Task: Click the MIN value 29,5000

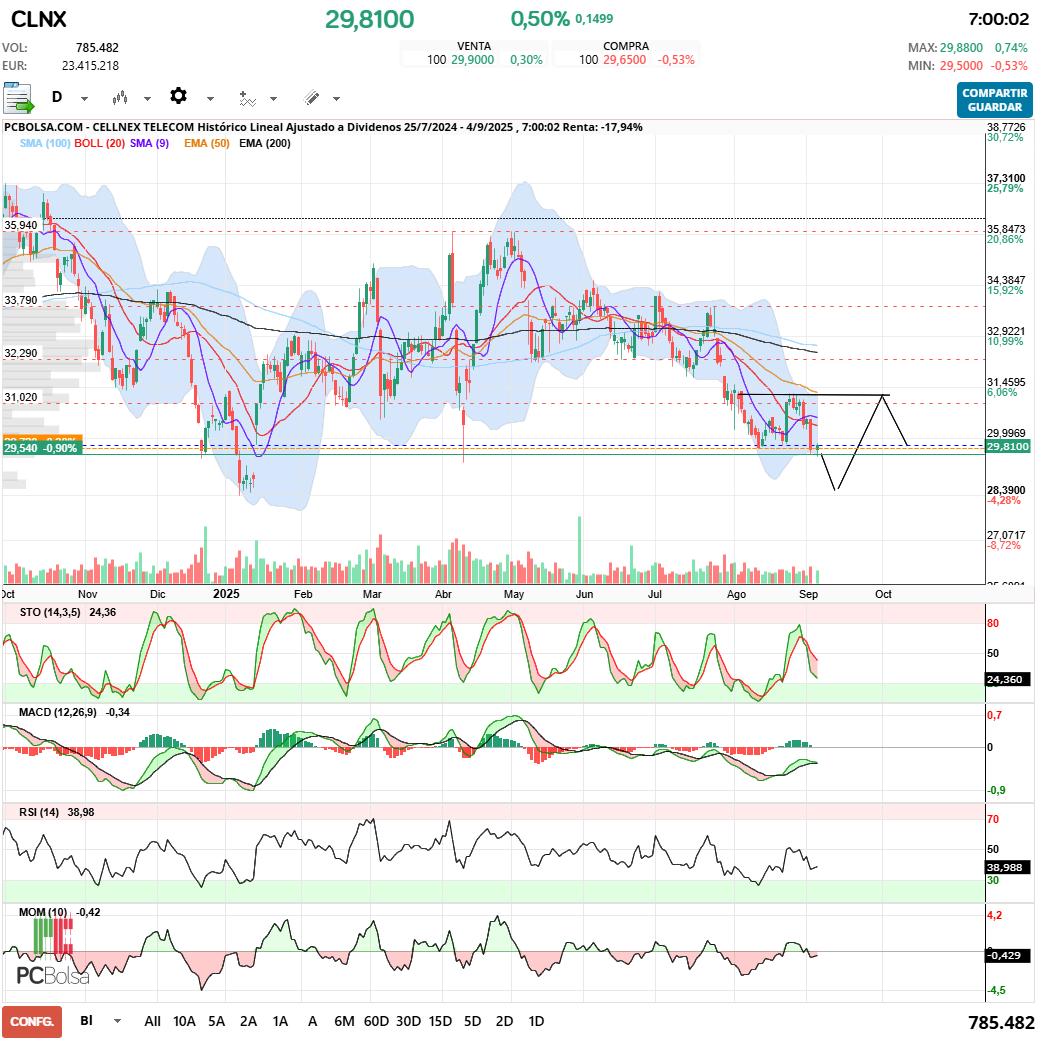Action: [x=961, y=65]
